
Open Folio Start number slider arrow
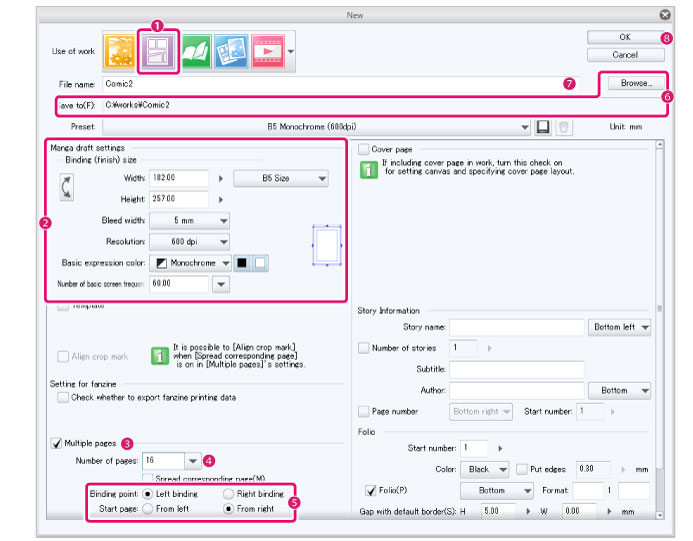(x=500, y=449)
